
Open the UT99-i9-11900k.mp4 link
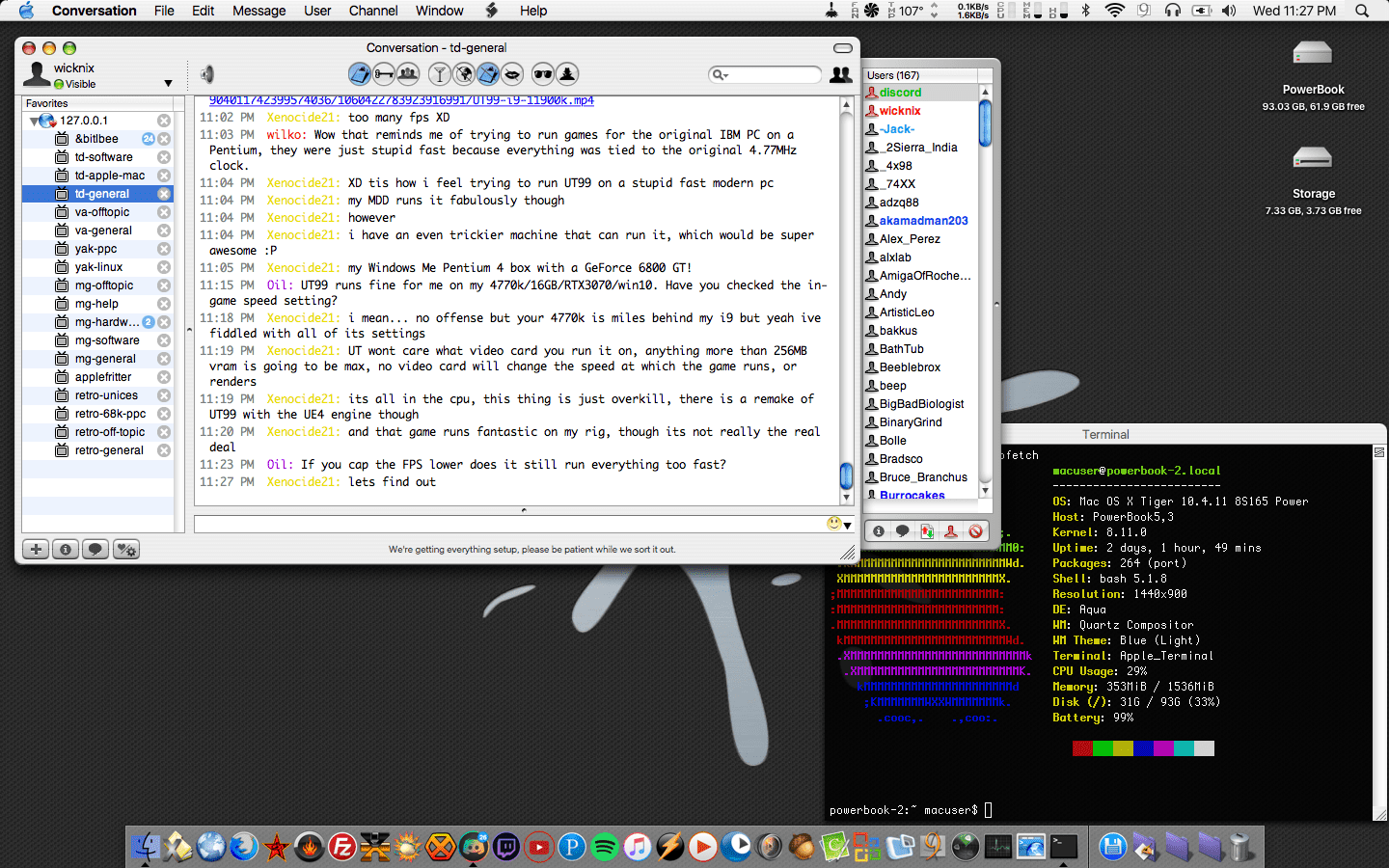[401, 100]
